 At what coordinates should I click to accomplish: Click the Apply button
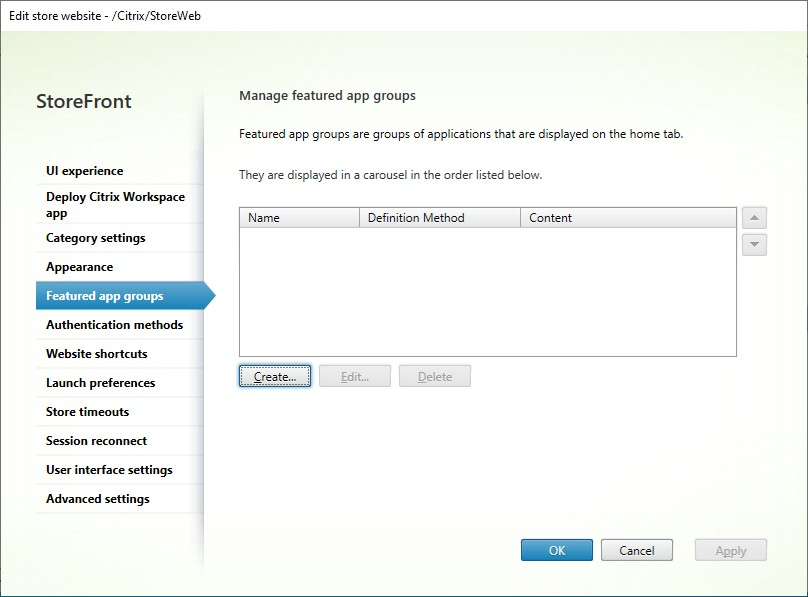[730, 549]
